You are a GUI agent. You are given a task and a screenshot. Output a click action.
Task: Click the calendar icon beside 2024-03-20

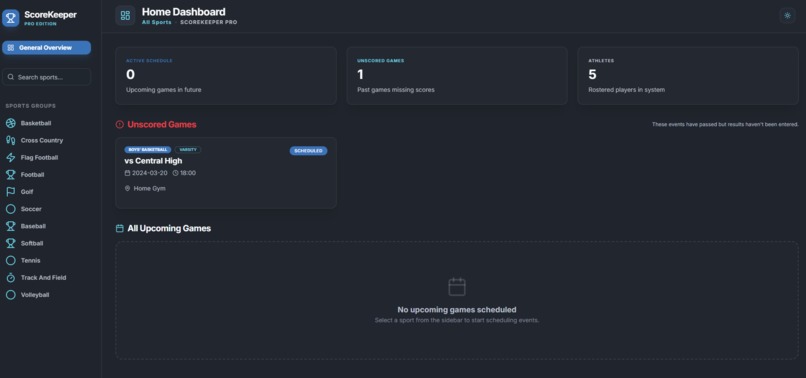coord(127,173)
